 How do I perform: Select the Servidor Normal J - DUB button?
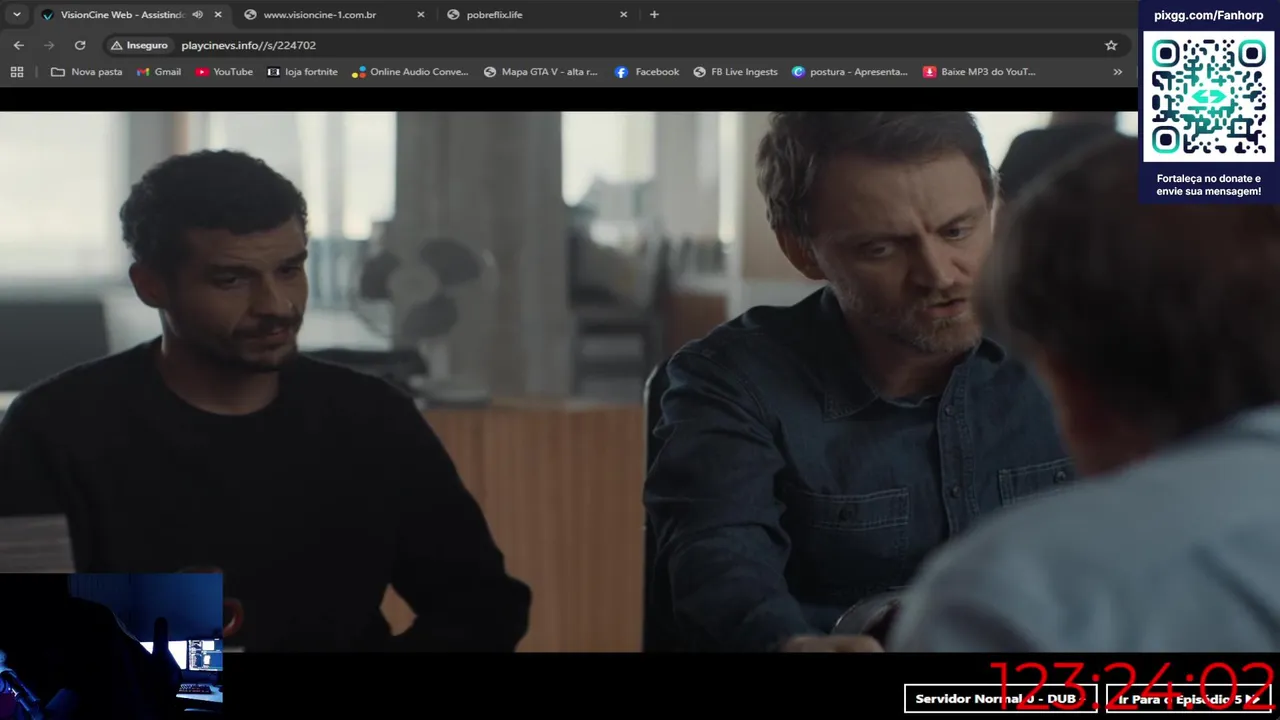click(x=1000, y=699)
